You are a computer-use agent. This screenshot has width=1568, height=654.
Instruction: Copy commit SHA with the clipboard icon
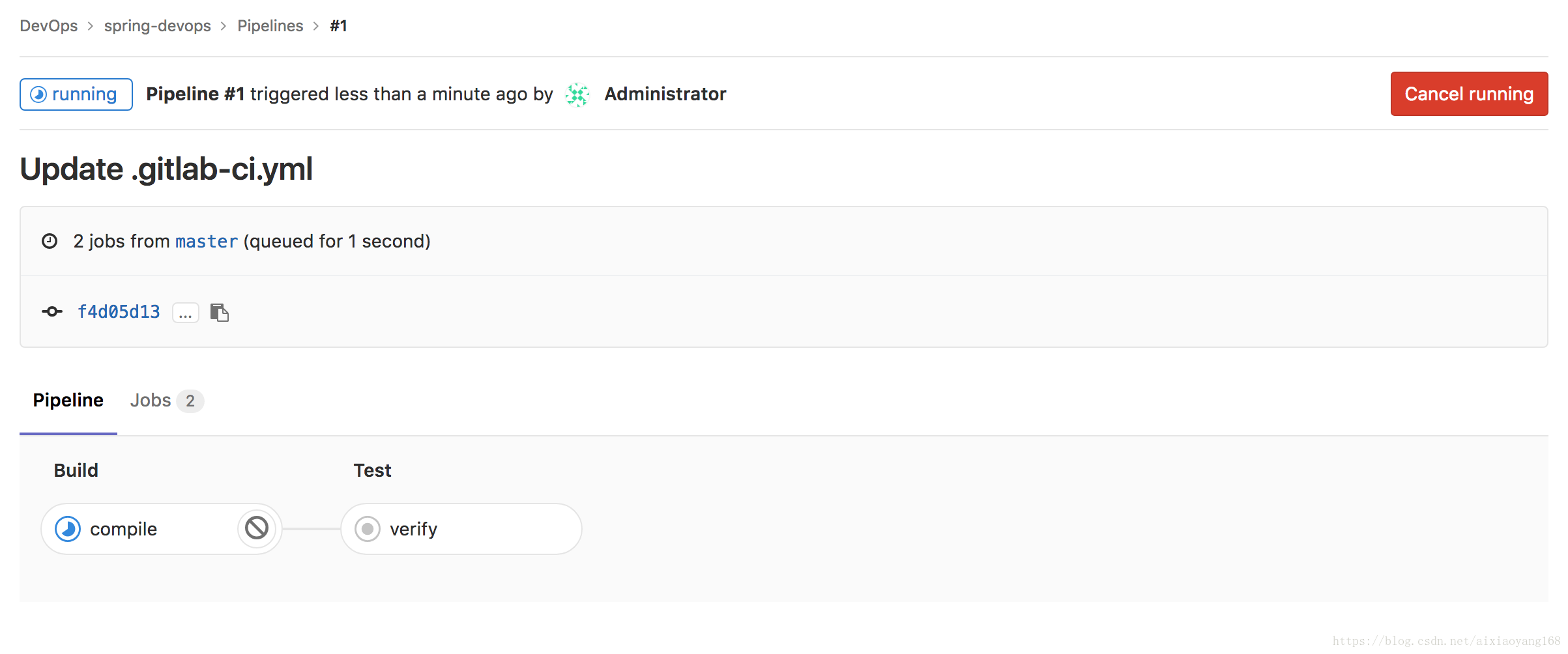(220, 313)
